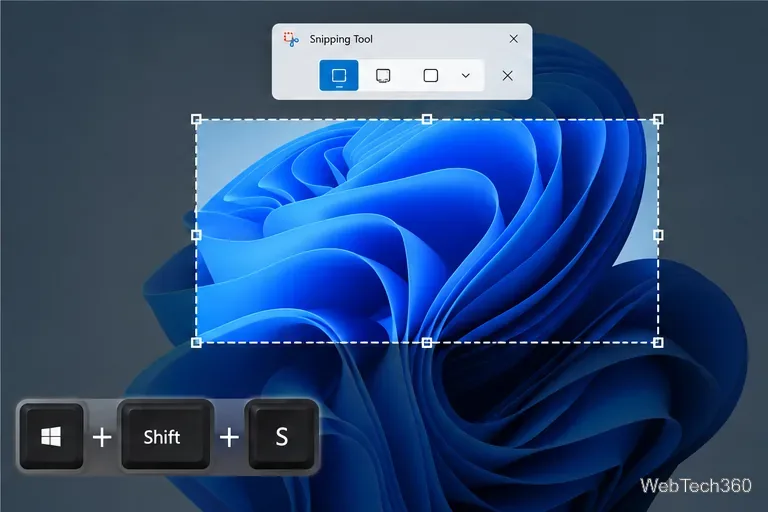Image resolution: width=768 pixels, height=512 pixels.
Task: Expand the snip mode dropdown chevron
Action: [465, 75]
